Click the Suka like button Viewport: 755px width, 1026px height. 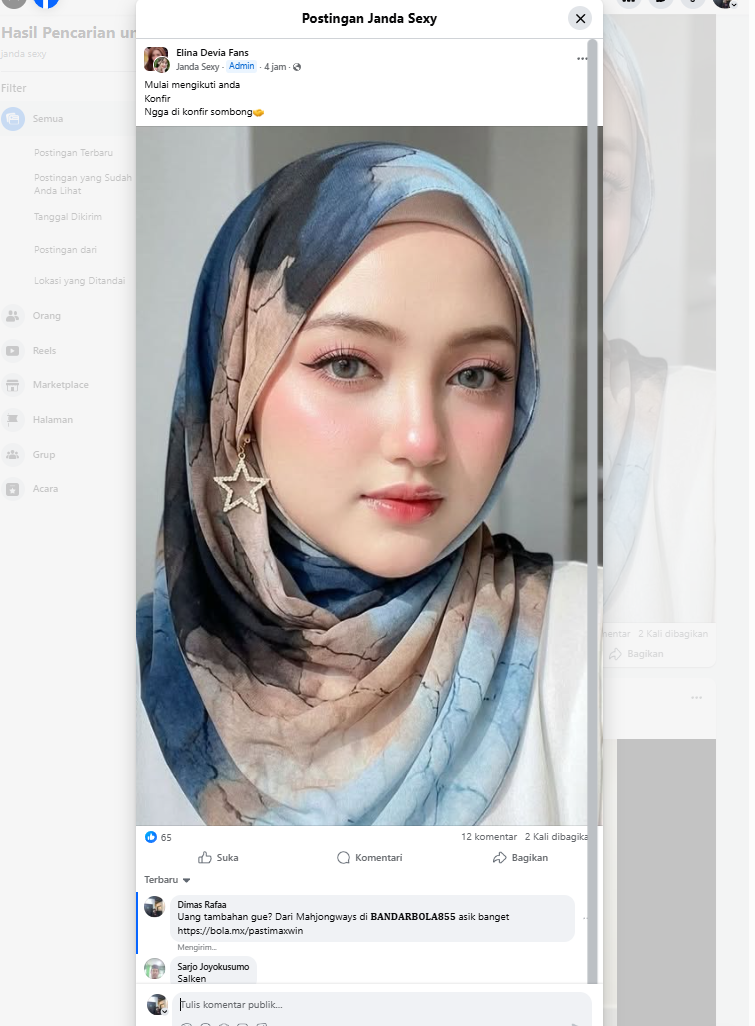218,858
